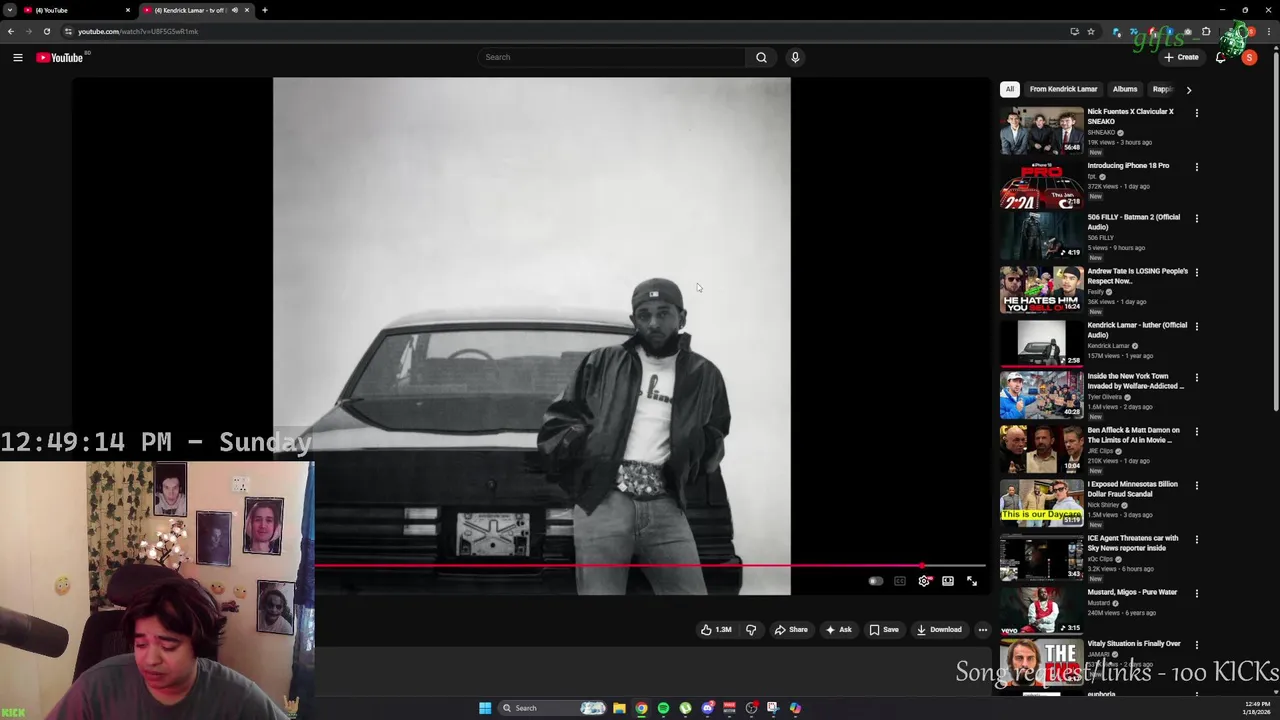
Task: Open the YouTube guide hamburger menu
Action: [17, 57]
